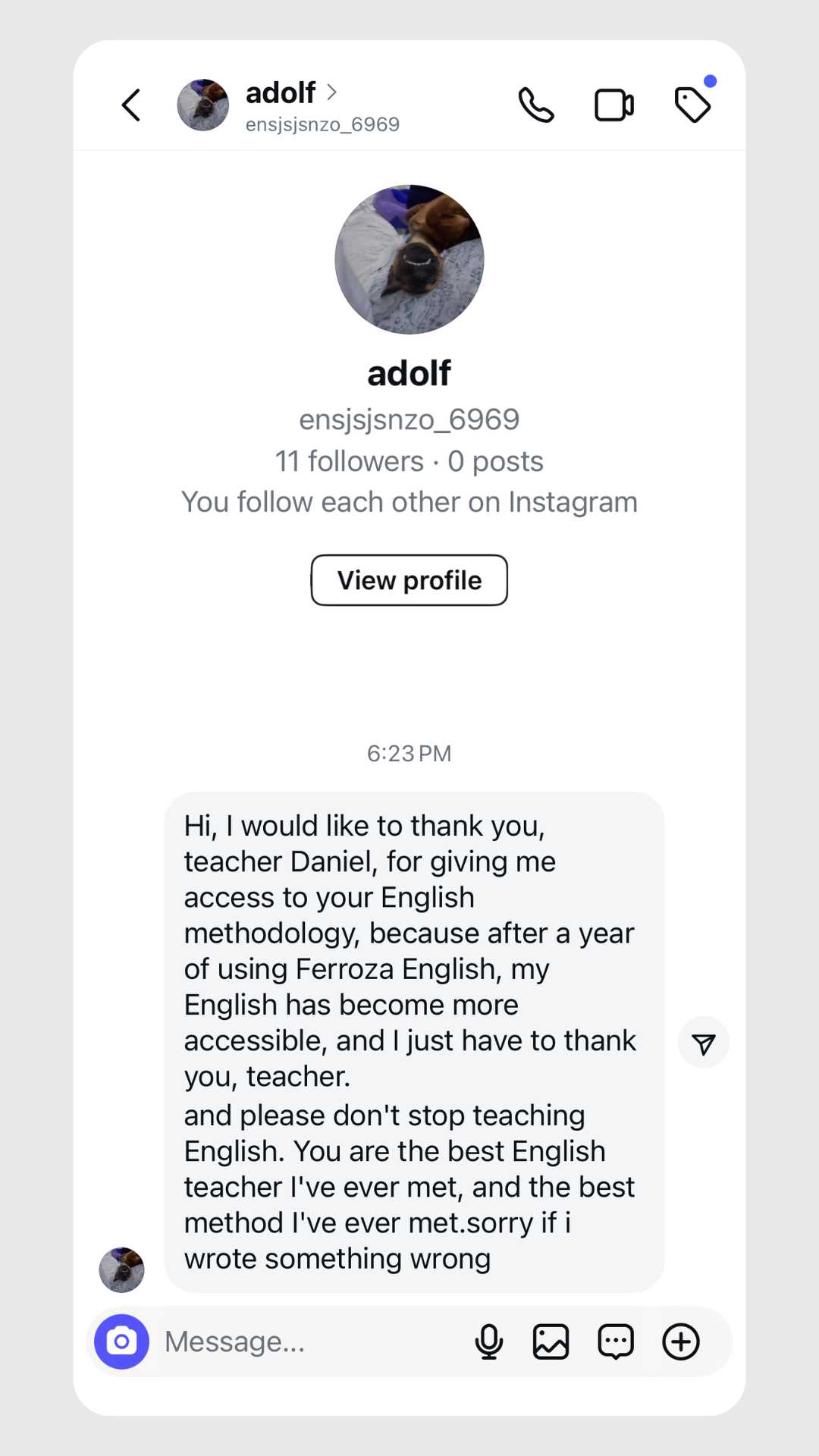Open the quick replies chat bubble icon
819x1456 pixels.
[616, 1341]
